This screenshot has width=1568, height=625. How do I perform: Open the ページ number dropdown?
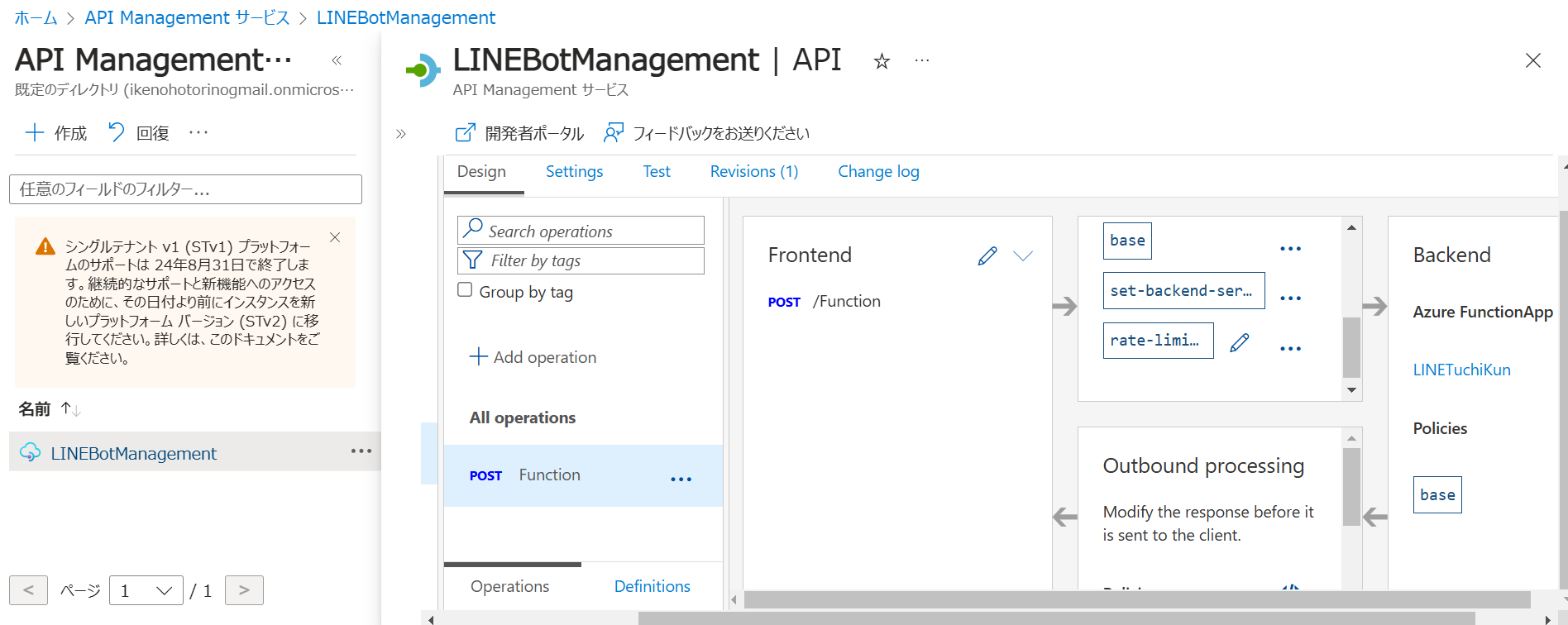click(146, 590)
